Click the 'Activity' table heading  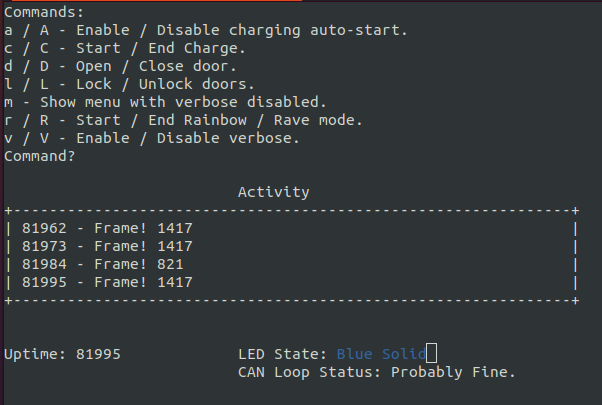tap(273, 192)
